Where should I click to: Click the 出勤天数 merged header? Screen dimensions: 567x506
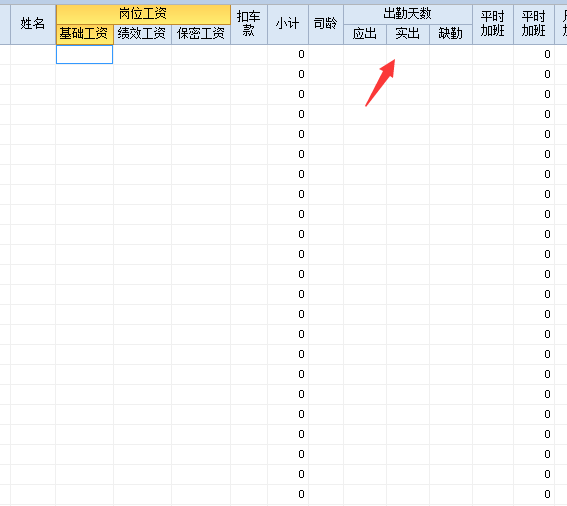coord(408,14)
